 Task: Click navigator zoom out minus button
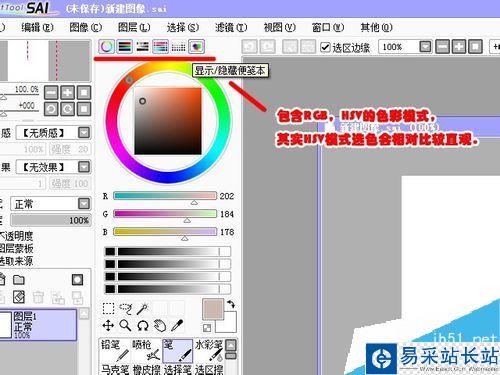51,92
